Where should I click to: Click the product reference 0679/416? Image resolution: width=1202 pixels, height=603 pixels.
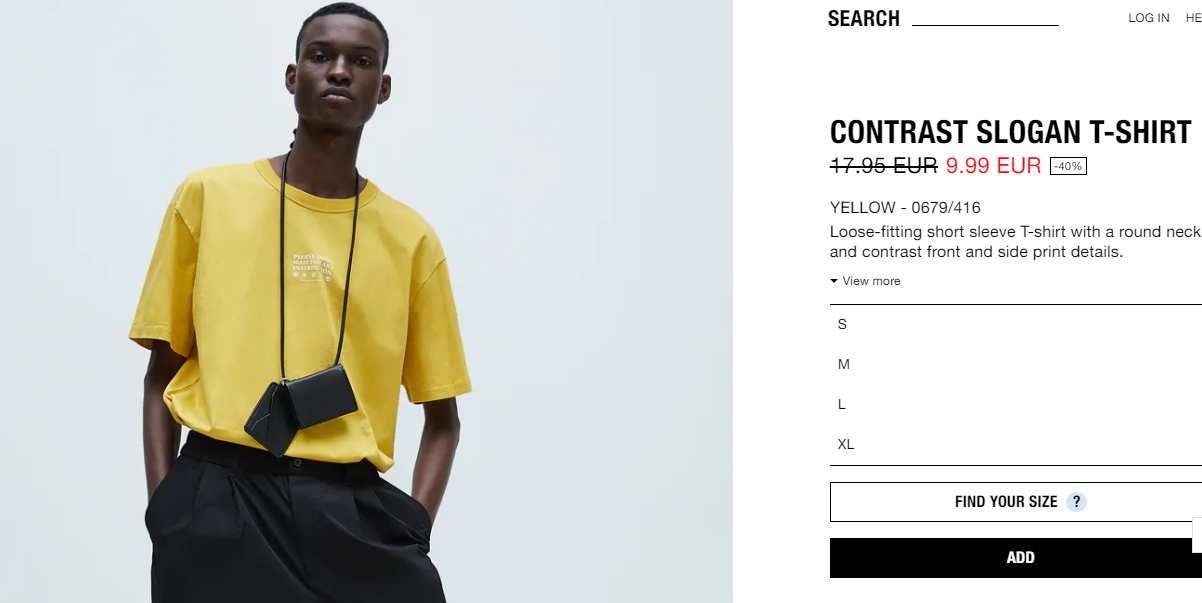(946, 208)
